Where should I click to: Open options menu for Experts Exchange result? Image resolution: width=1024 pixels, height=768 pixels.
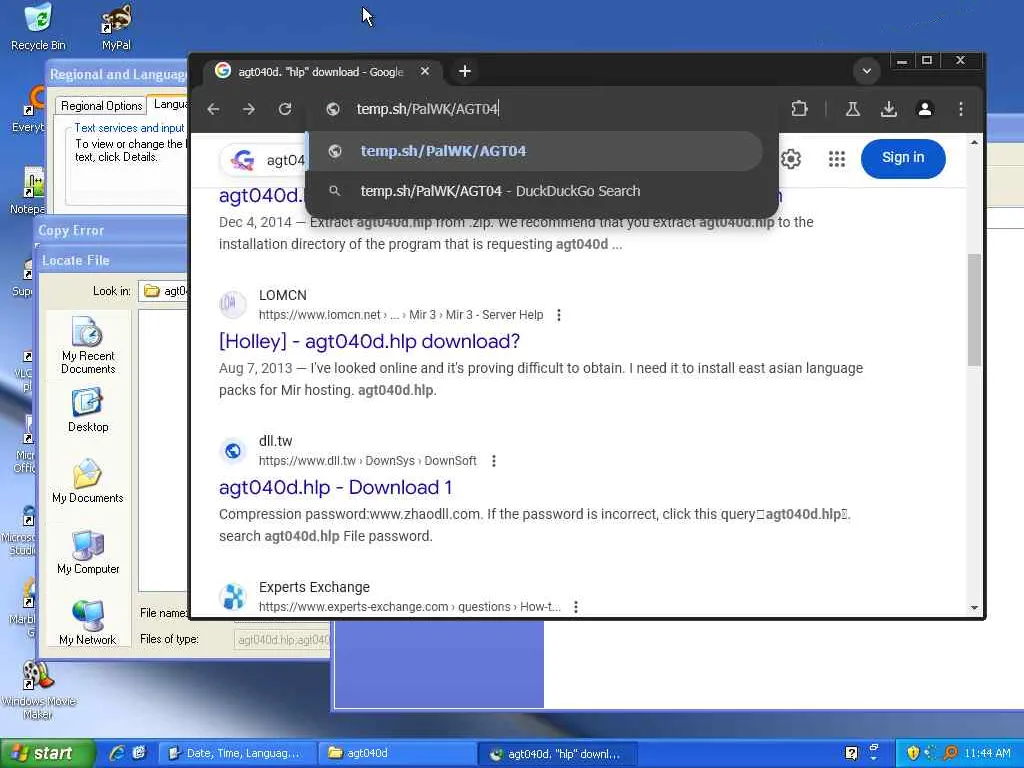point(575,607)
